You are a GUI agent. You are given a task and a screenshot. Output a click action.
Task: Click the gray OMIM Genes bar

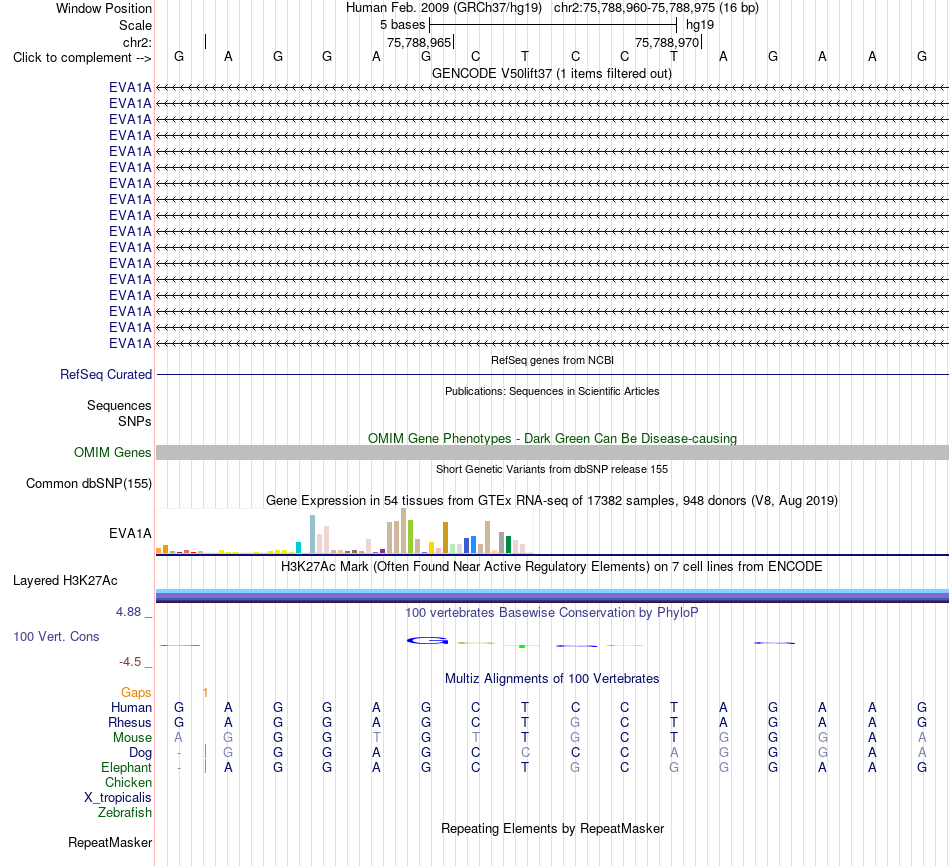point(552,452)
